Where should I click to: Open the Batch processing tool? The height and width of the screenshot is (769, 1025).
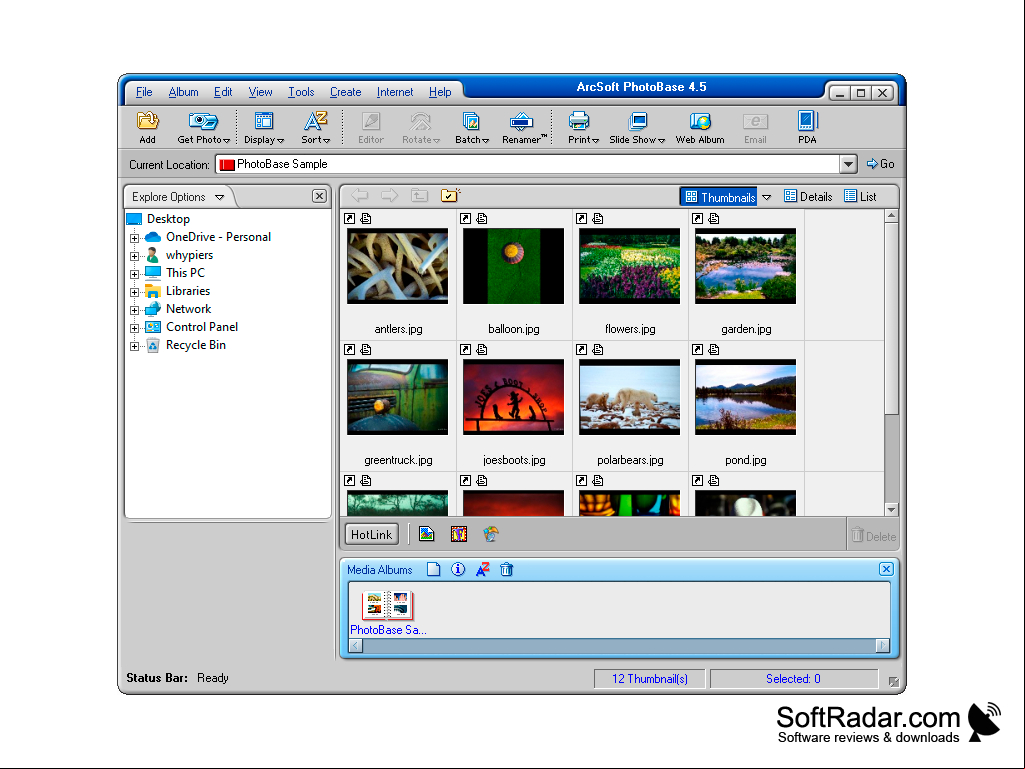pyautogui.click(x=471, y=128)
